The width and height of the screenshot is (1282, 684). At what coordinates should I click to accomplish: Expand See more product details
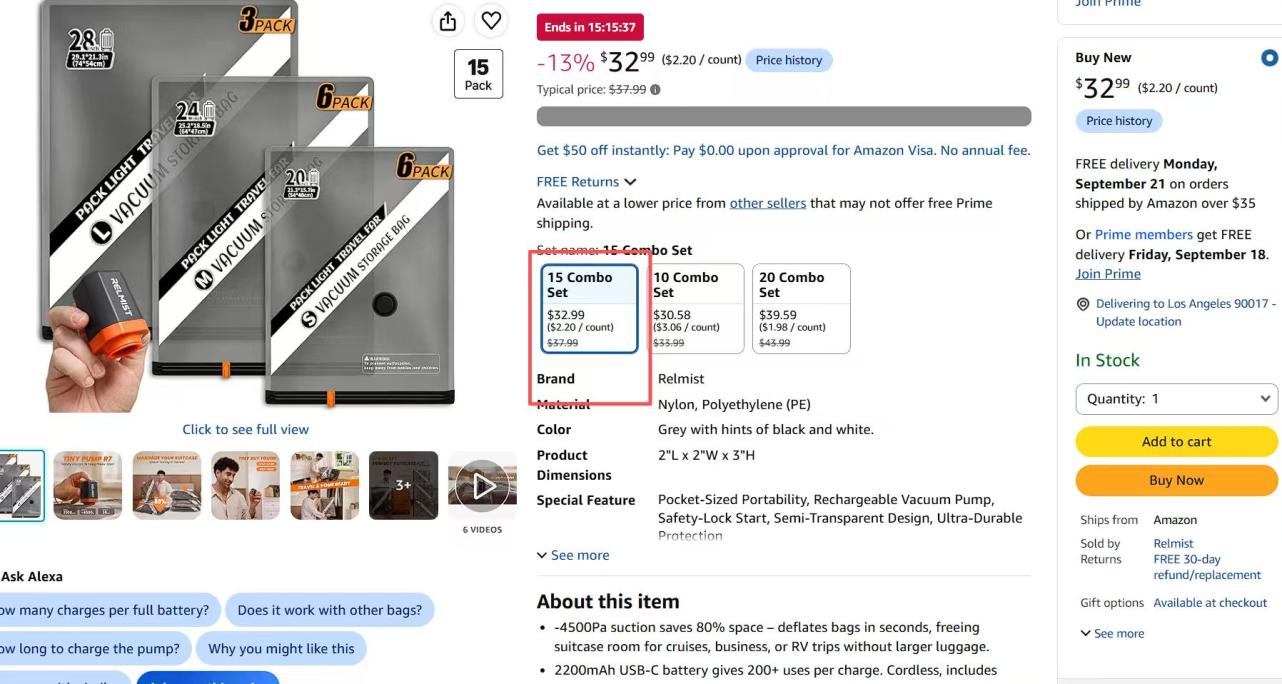[x=573, y=555]
